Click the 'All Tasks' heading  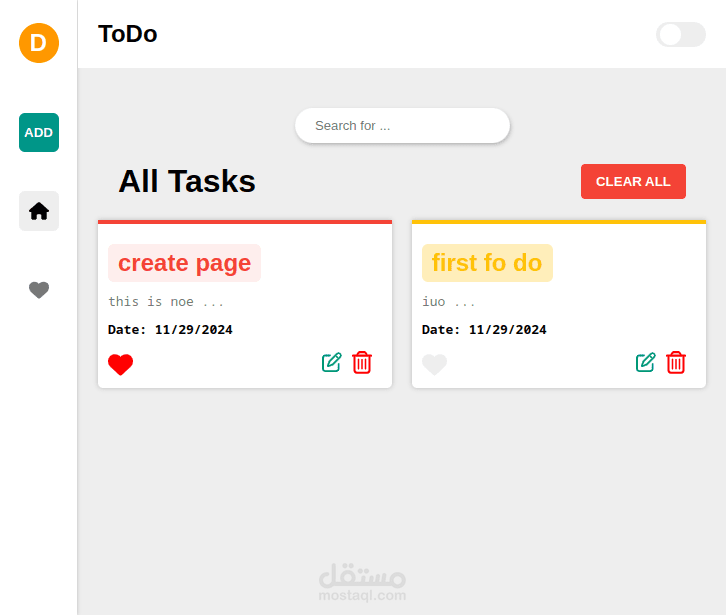[187, 181]
